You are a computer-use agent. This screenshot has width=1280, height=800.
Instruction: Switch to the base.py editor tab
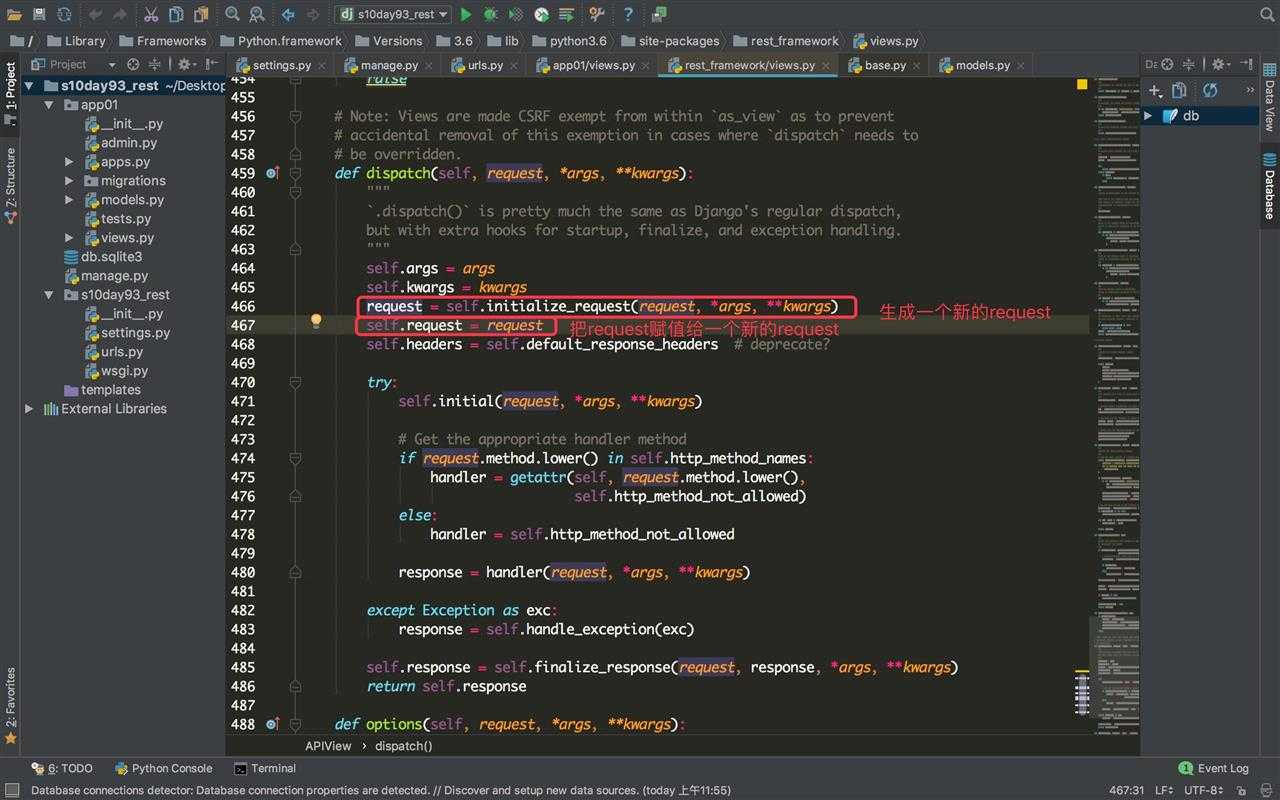pyautogui.click(x=884, y=65)
